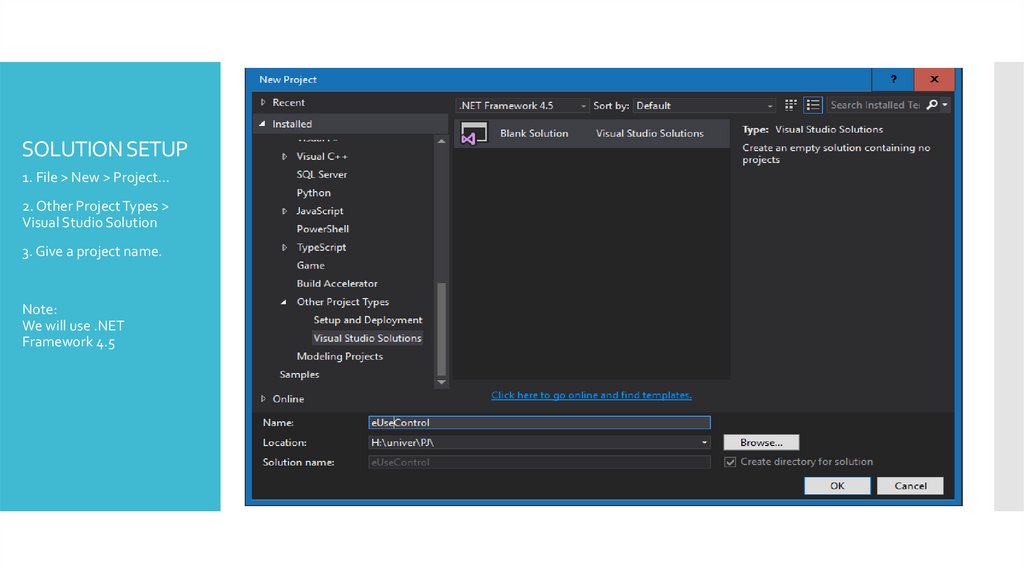This screenshot has width=1024, height=574.
Task: Select Build Accelerator tree item
Action: [337, 283]
